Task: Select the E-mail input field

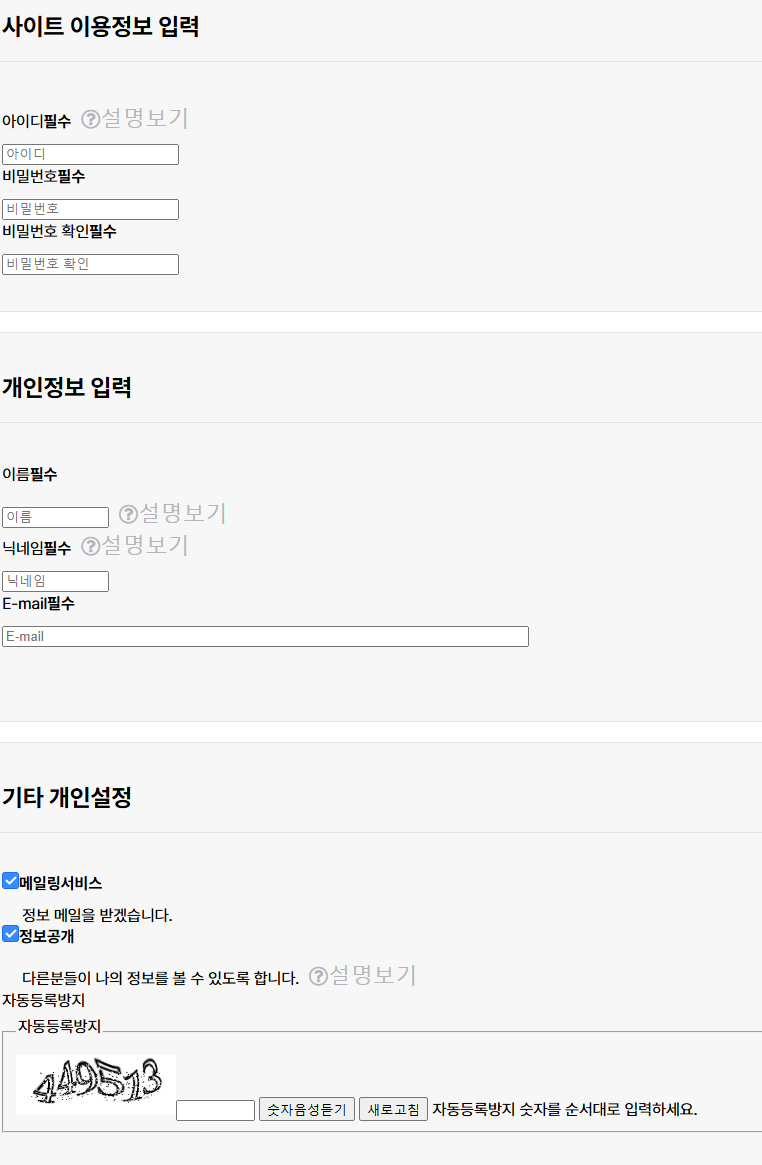Action: click(265, 637)
